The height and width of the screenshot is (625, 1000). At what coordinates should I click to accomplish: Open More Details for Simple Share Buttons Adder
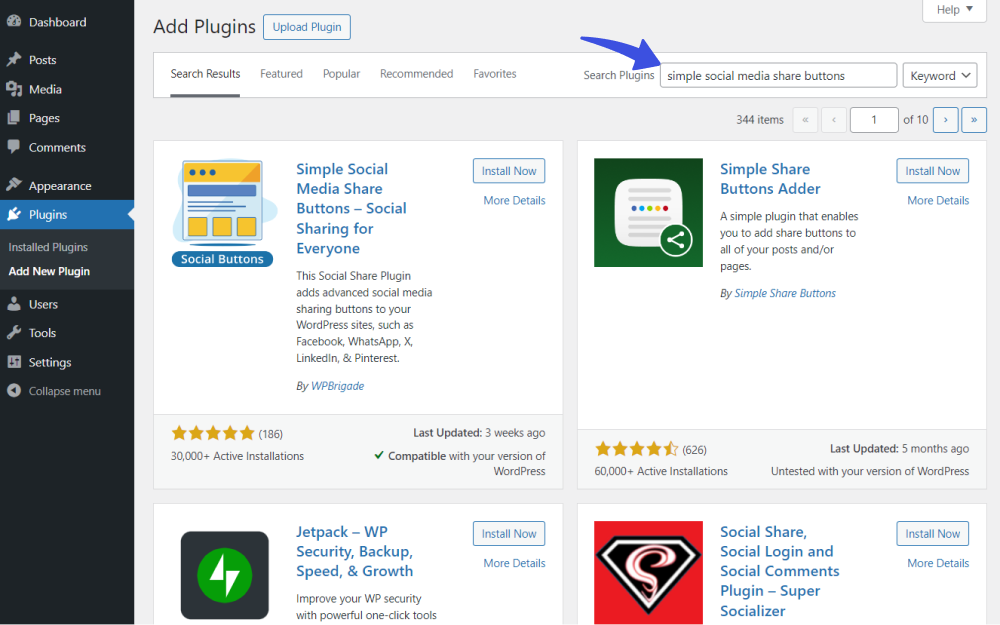pyautogui.click(x=938, y=200)
